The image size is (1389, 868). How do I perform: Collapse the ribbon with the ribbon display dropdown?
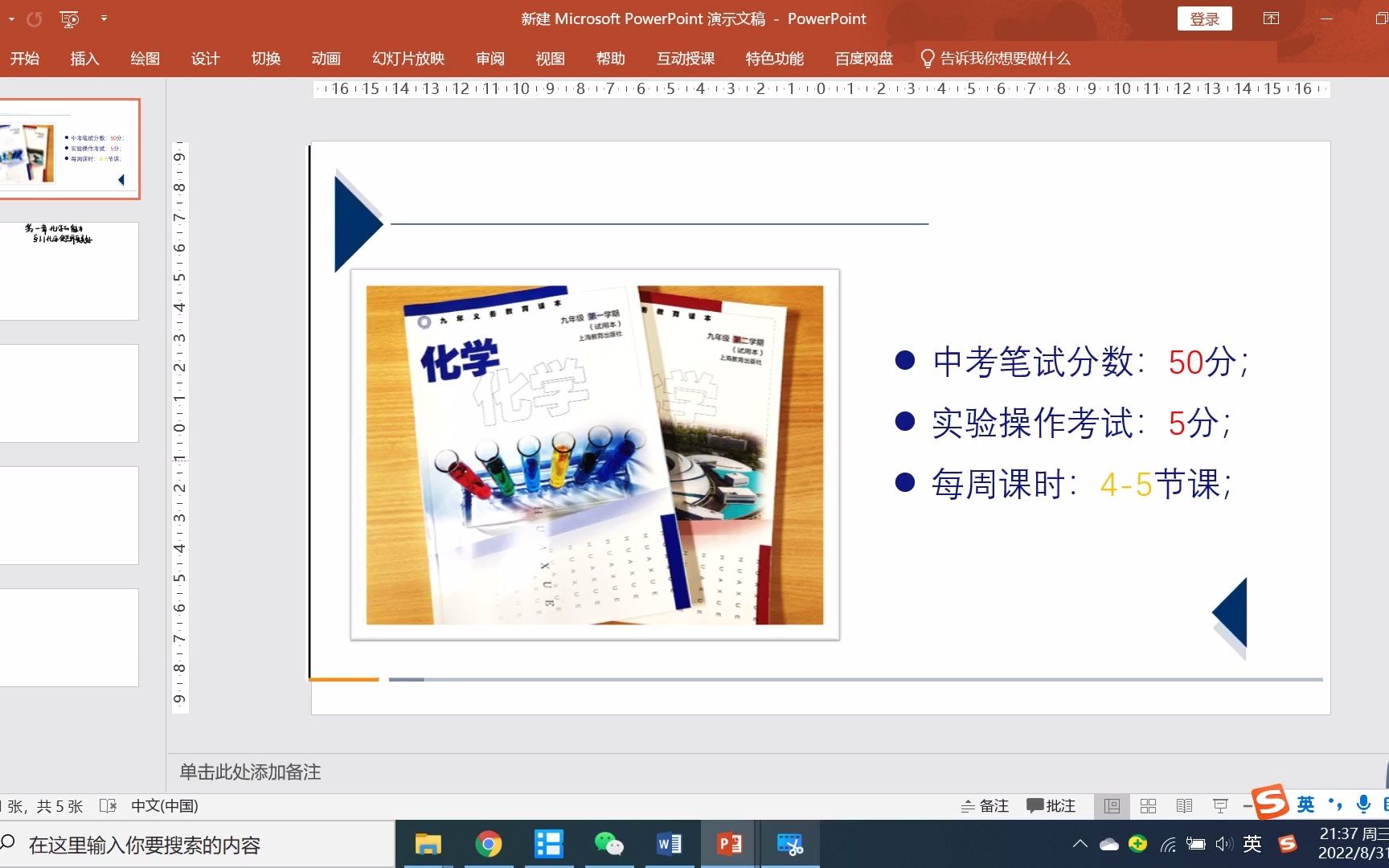click(x=1271, y=18)
